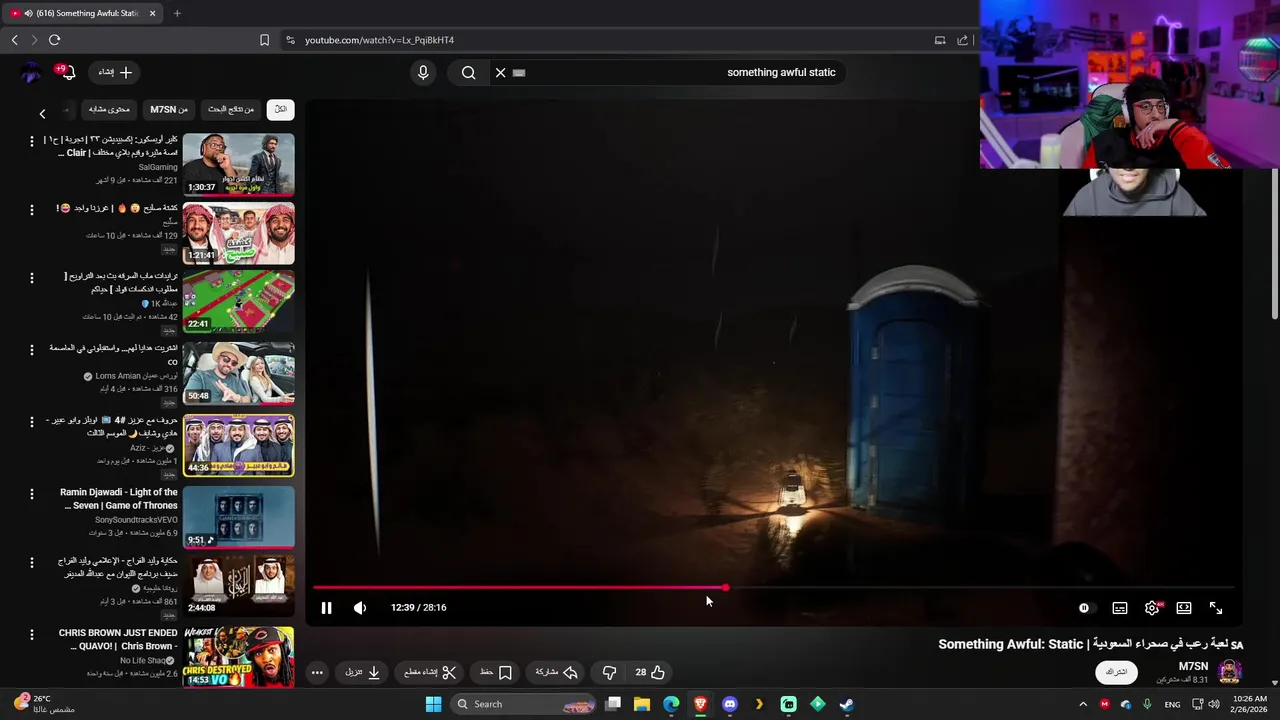This screenshot has height=720, width=1280.
Task: Select the من M7SN filter chip
Action: [169, 109]
